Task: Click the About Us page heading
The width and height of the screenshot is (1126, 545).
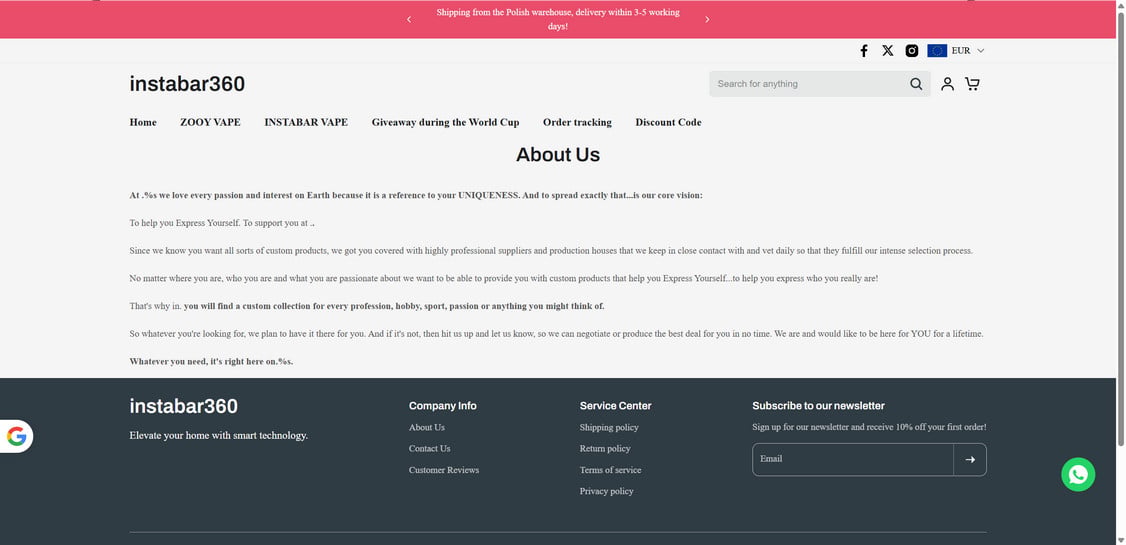Action: (558, 155)
